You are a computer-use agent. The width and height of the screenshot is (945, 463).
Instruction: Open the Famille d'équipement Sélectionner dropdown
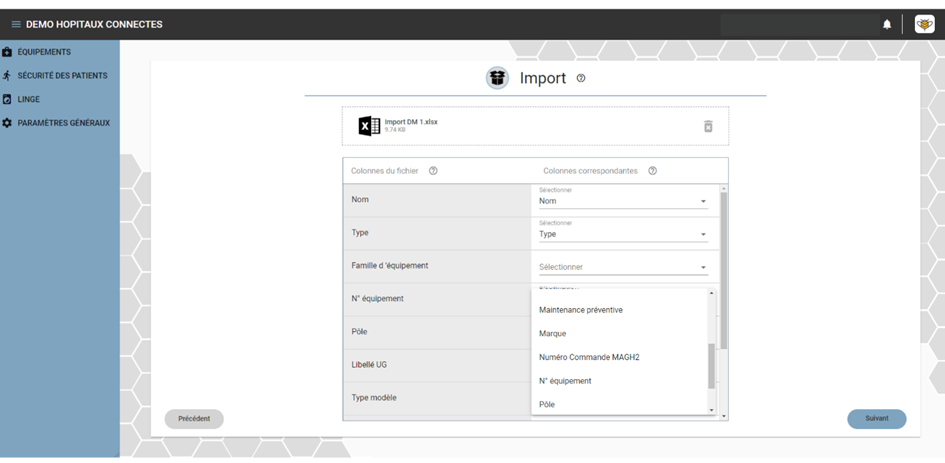tap(623, 267)
